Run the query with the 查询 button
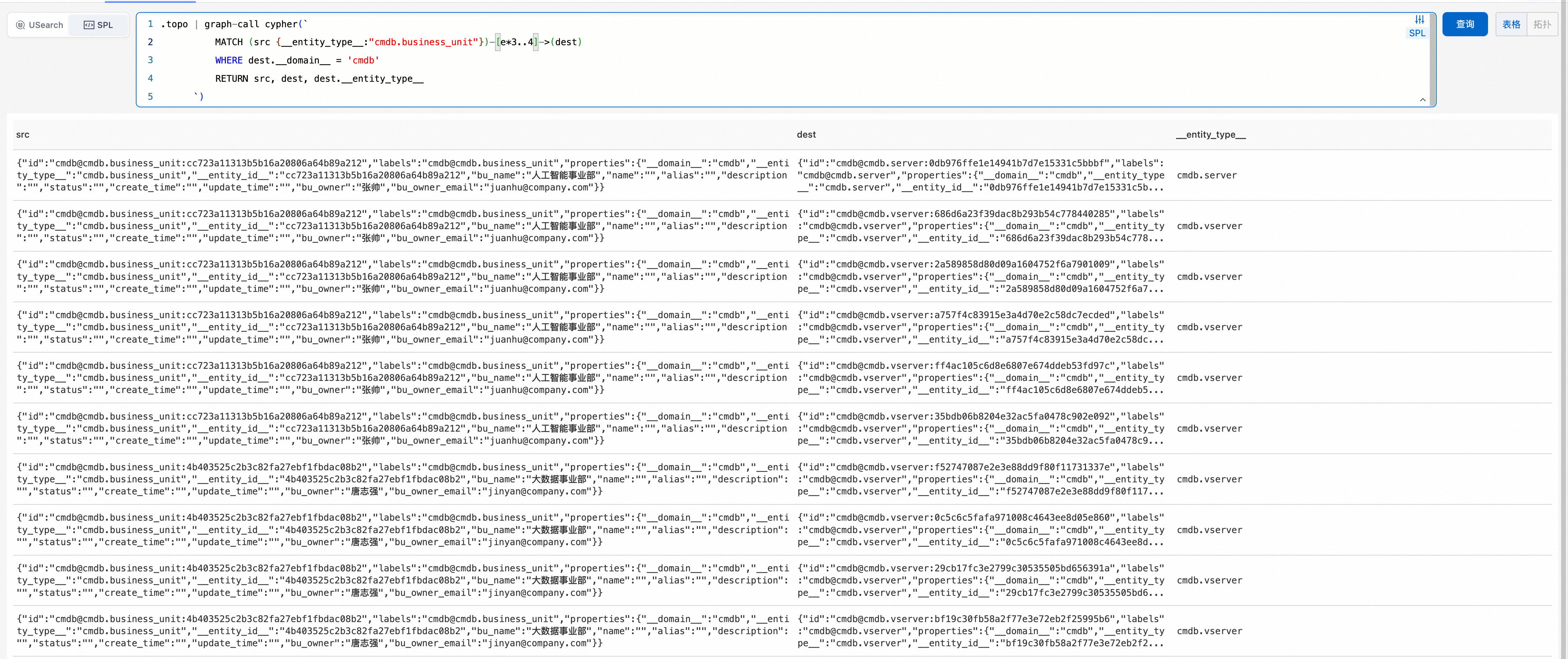This screenshot has width=1568, height=659. tap(1465, 24)
